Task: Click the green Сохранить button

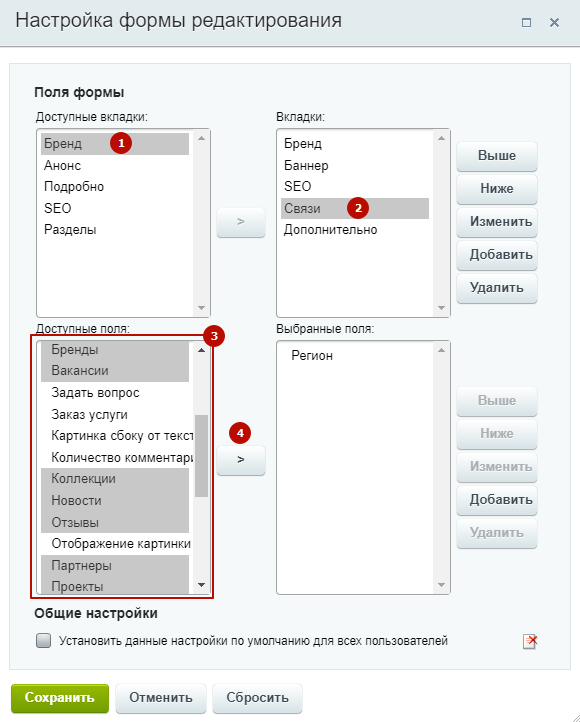Action: [x=60, y=698]
